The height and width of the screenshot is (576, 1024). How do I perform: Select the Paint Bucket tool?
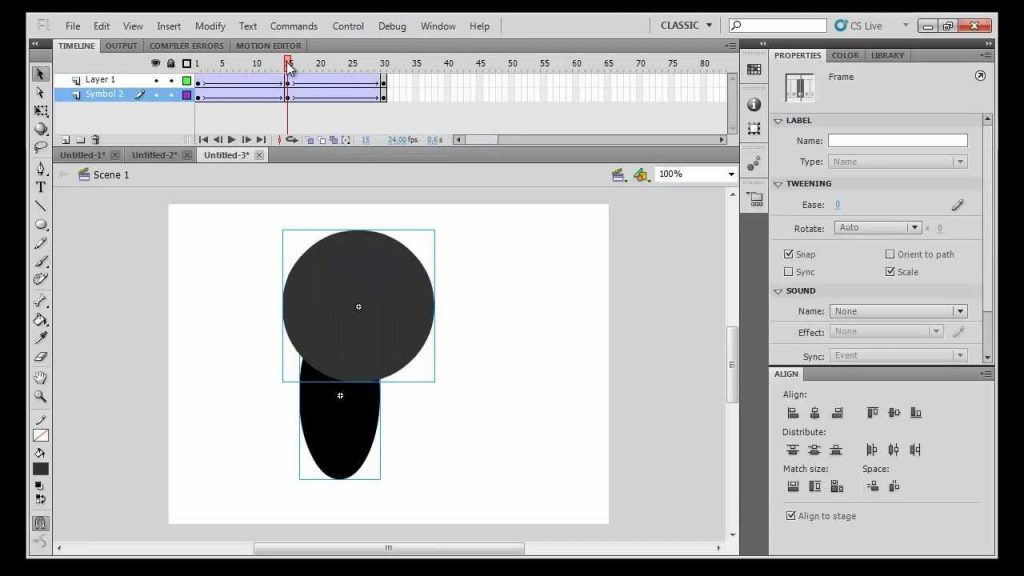coord(40,320)
